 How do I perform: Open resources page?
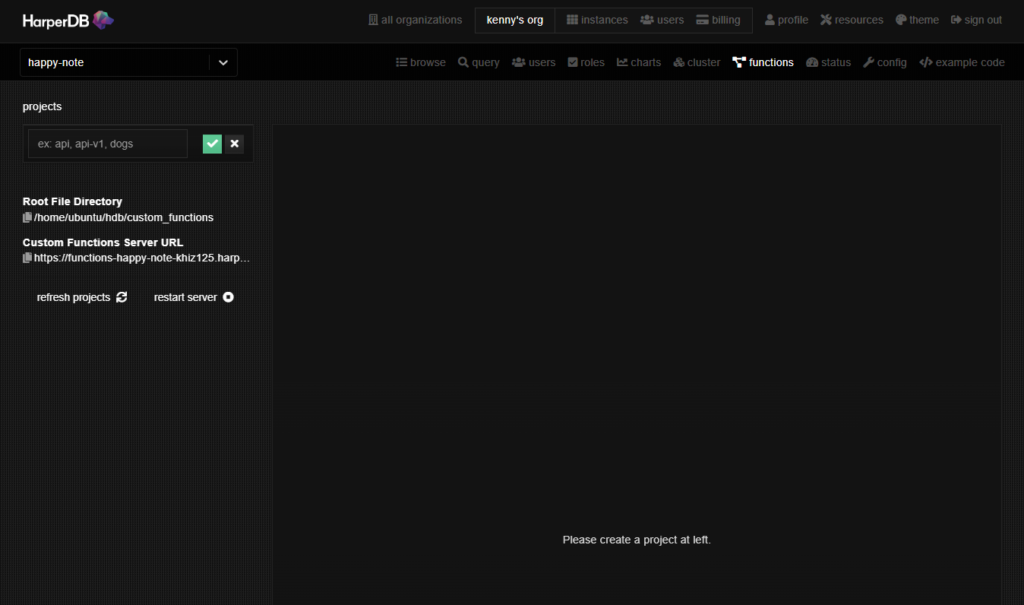[852, 20]
